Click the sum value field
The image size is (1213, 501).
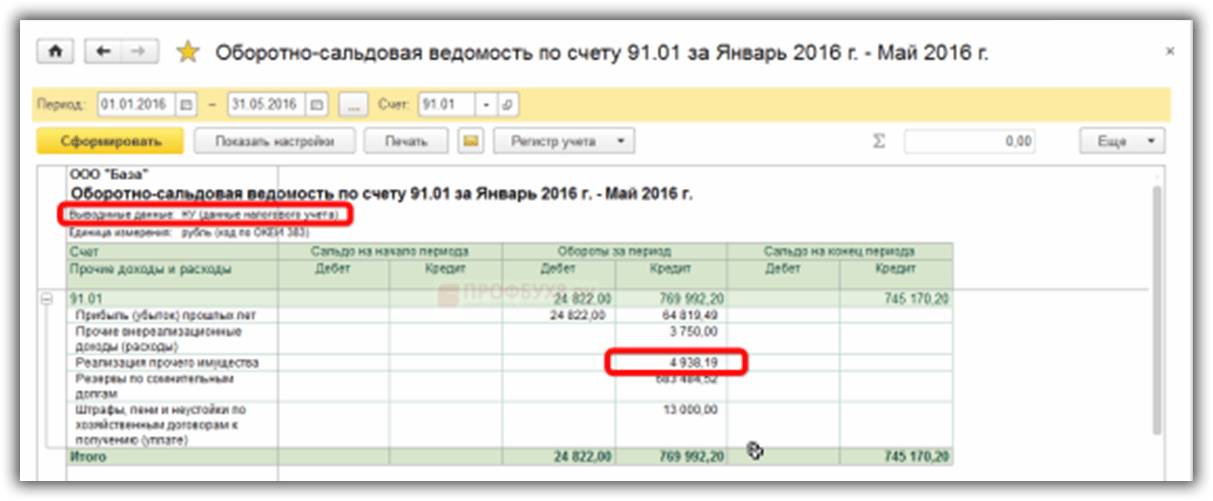tap(969, 142)
